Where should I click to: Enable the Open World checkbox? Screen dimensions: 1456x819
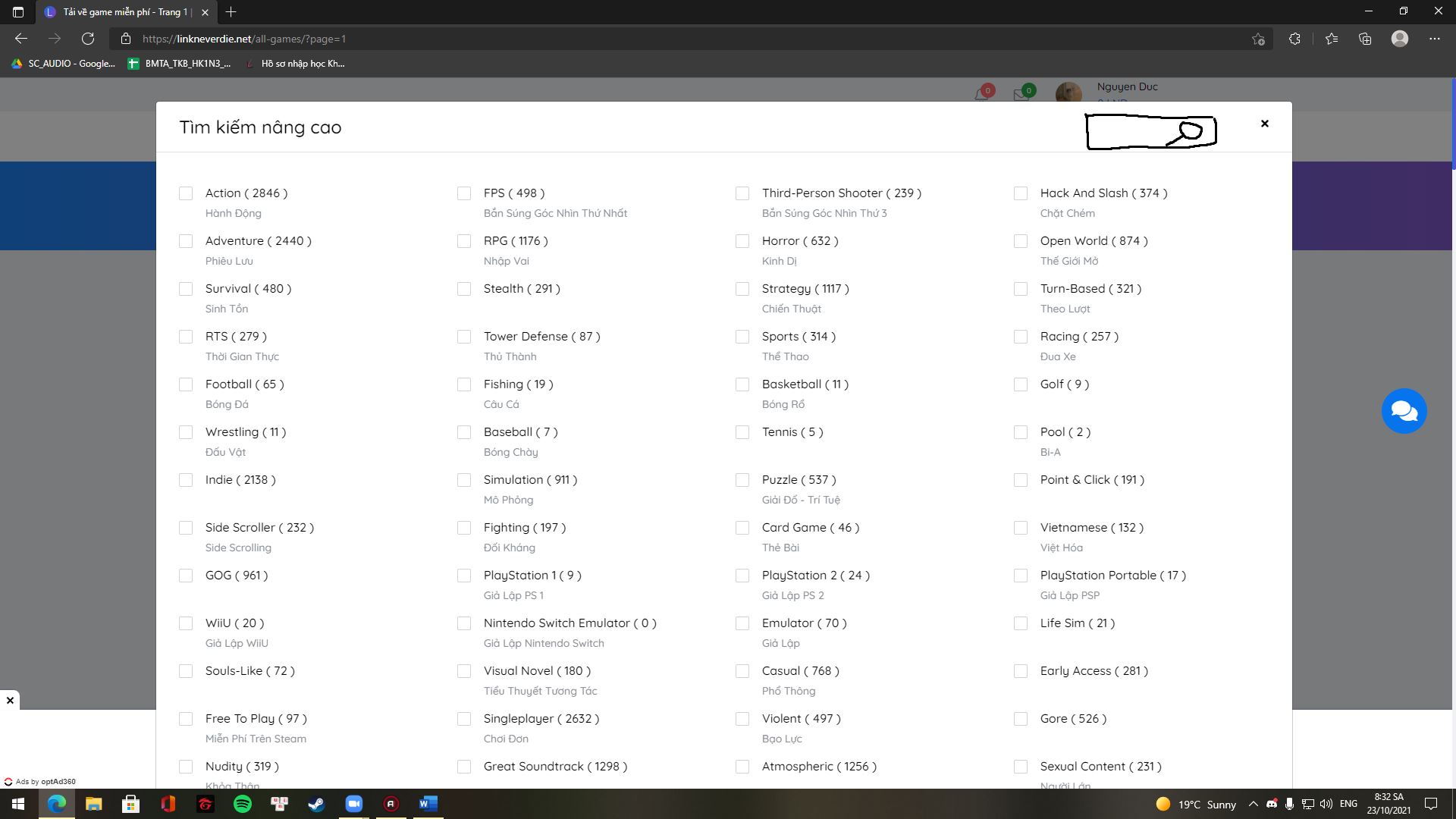[1021, 241]
